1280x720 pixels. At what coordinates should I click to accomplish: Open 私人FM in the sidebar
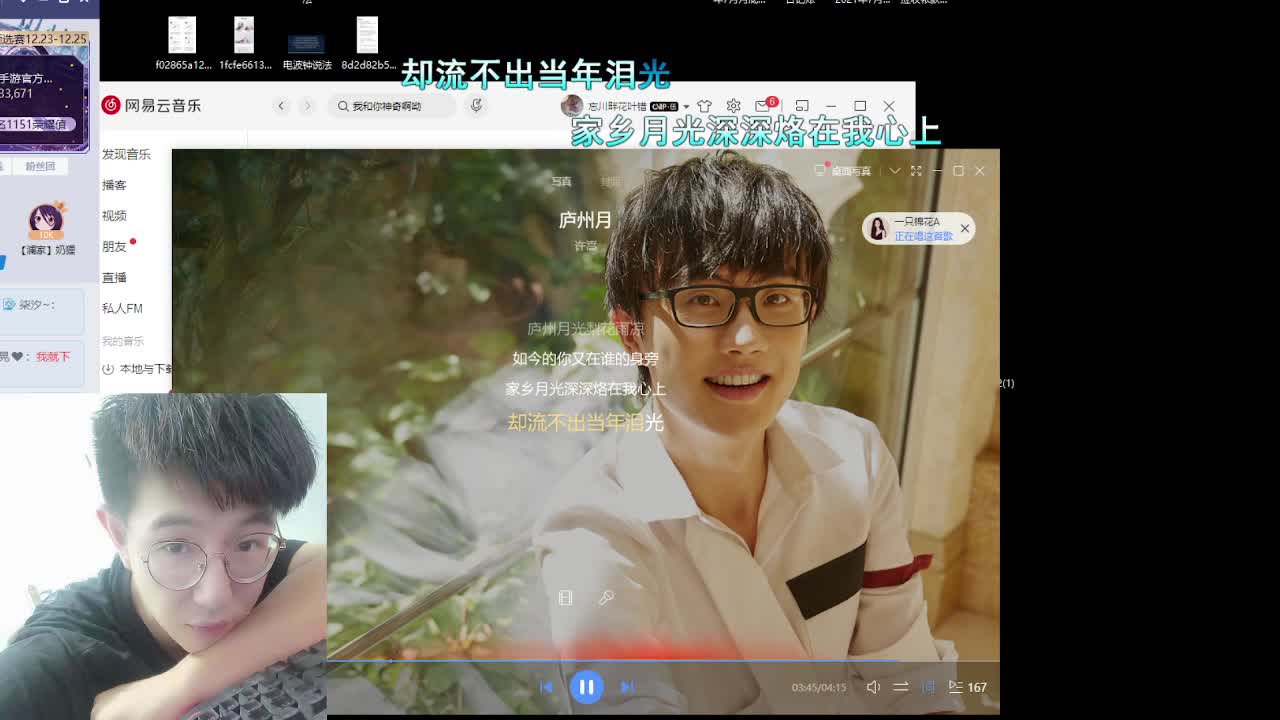click(x=122, y=308)
